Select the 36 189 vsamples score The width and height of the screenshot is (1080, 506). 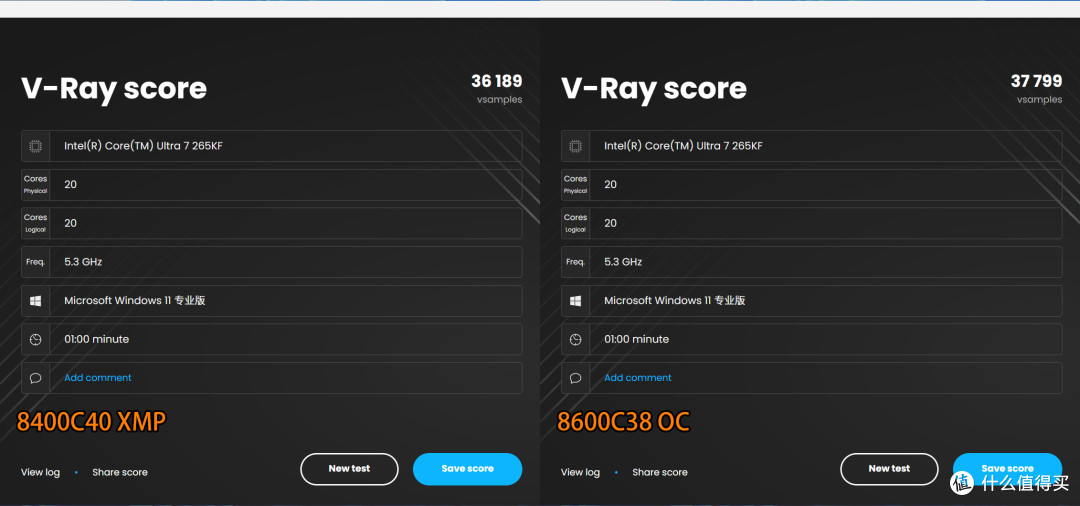(497, 81)
